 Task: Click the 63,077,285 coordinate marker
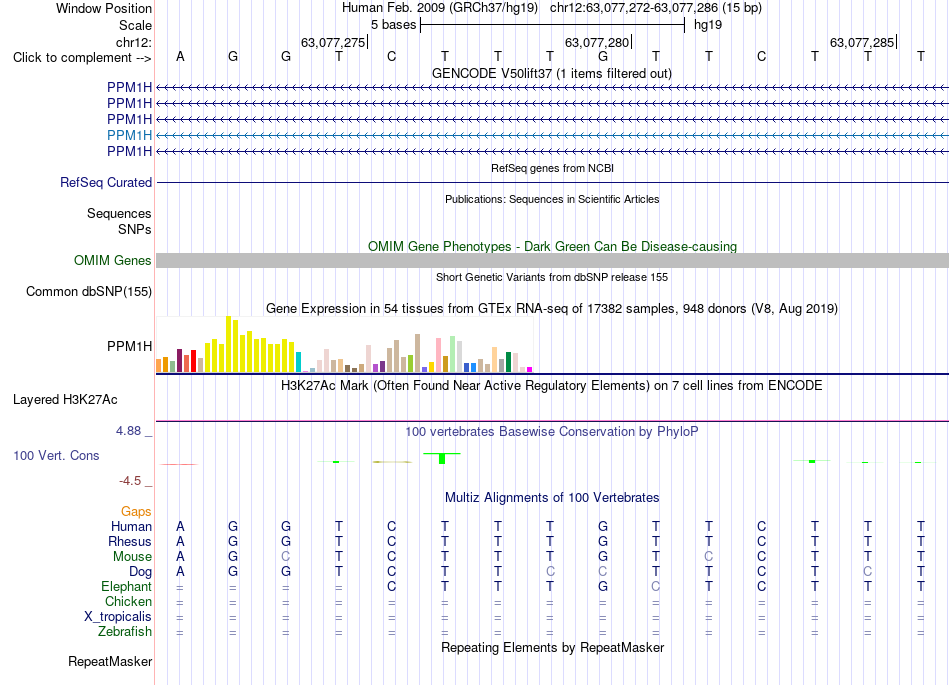click(x=862, y=42)
